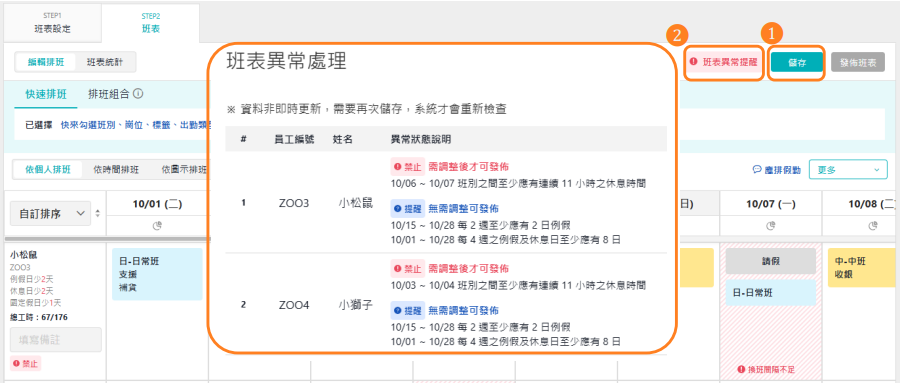
Task: Switch to 編輯排班 mode
Action: click(x=45, y=61)
